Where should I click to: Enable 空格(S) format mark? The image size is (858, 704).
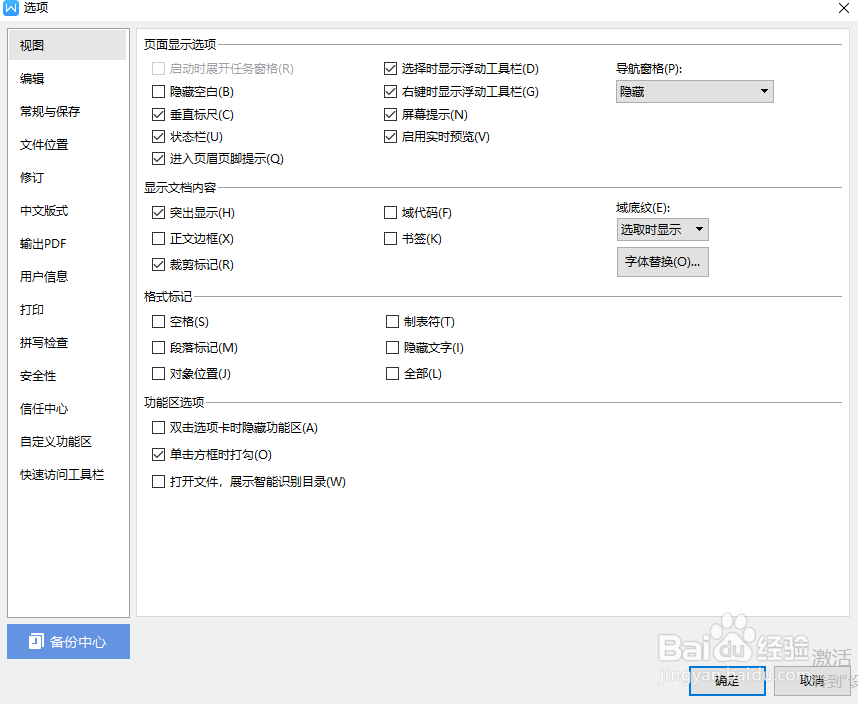click(158, 321)
